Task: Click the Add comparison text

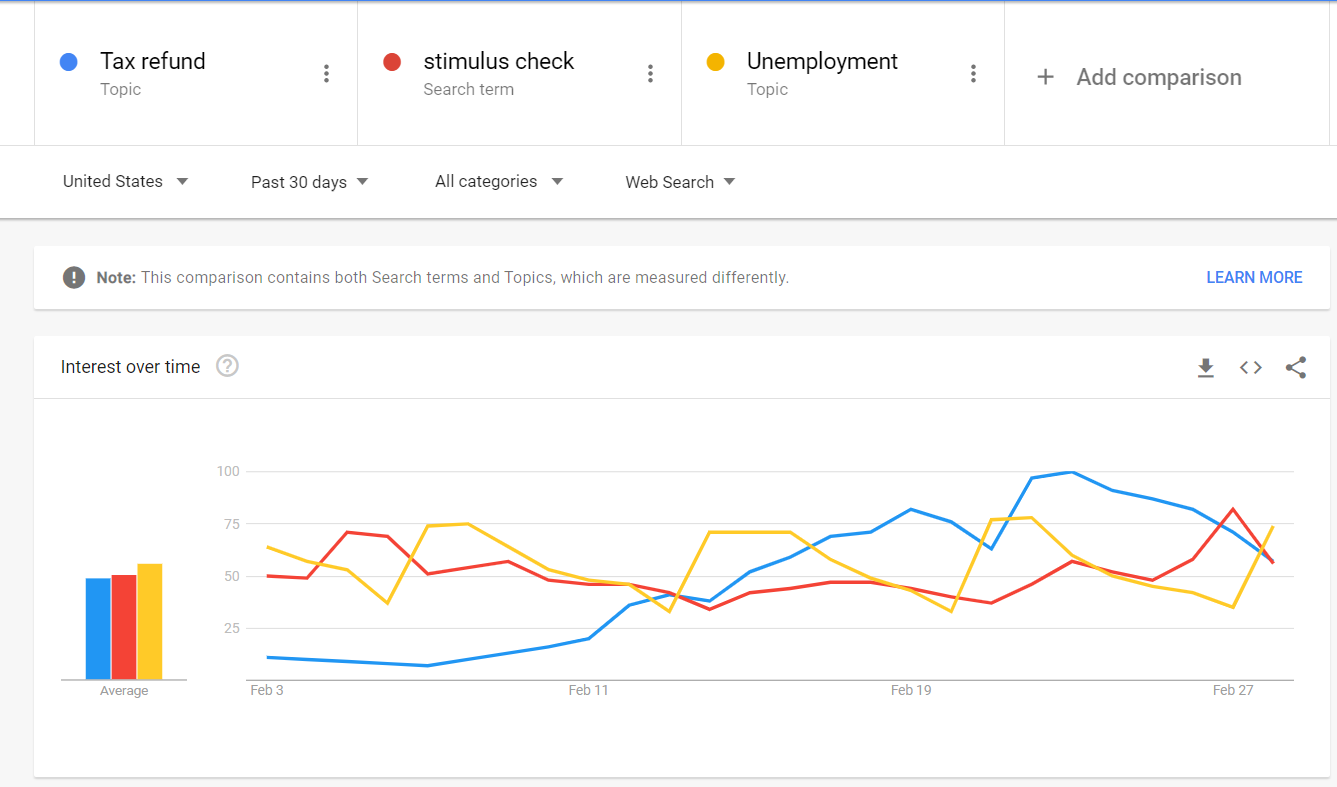Action: click(x=1158, y=77)
